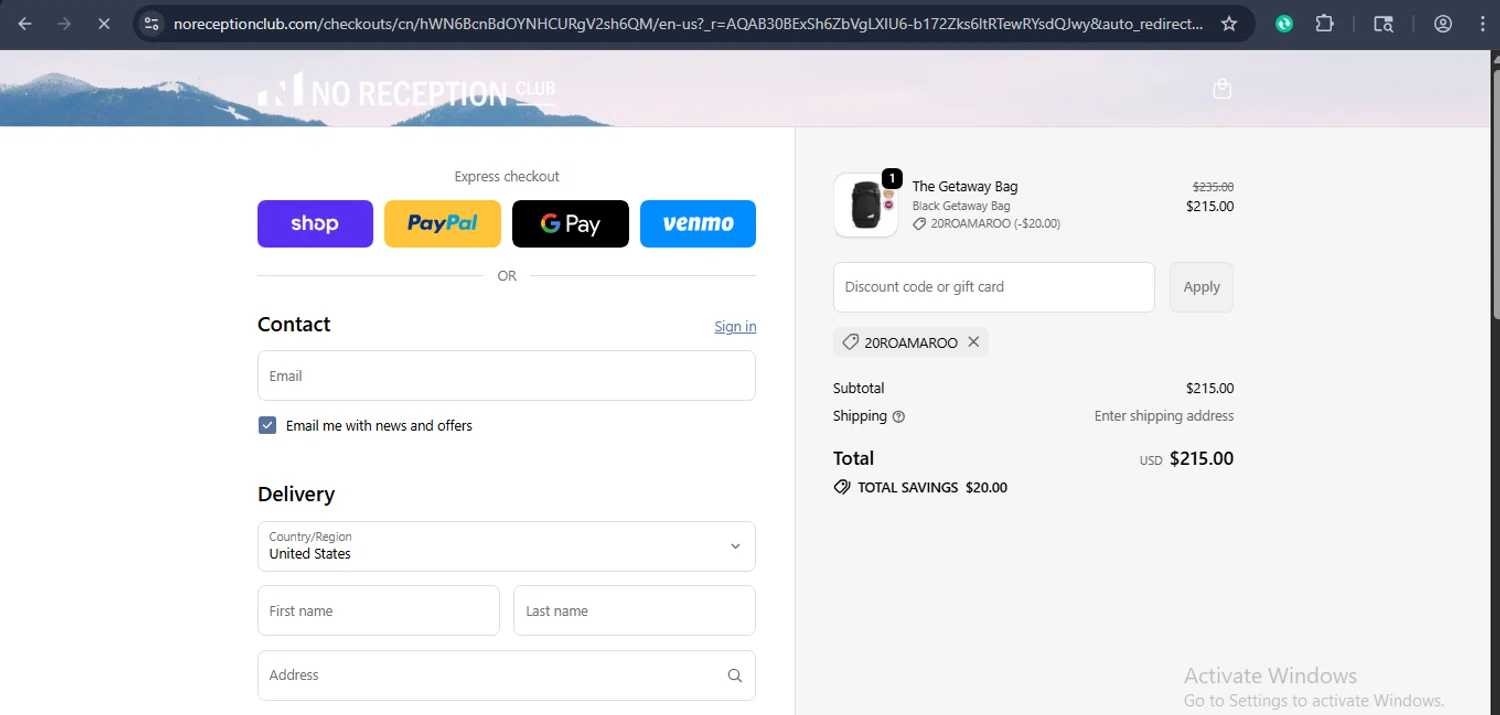Viewport: 1500px width, 715px height.
Task: Open the Country/Region dropdown
Action: [x=506, y=546]
